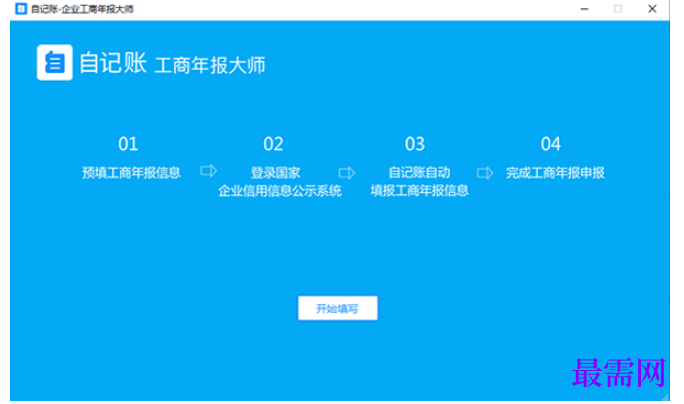
Task: Select step 04 完成工商年报申报 text
Action: pyautogui.click(x=555, y=173)
